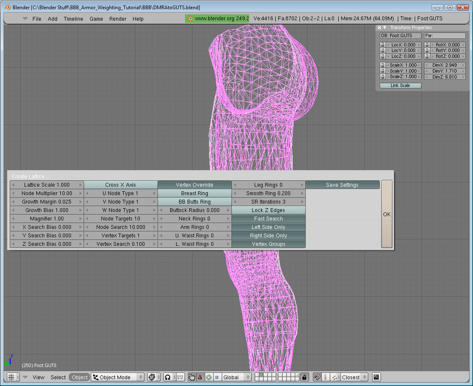Close the Transform Properties panel with X
Screen dimensions: 473x386
[x=379, y=28]
